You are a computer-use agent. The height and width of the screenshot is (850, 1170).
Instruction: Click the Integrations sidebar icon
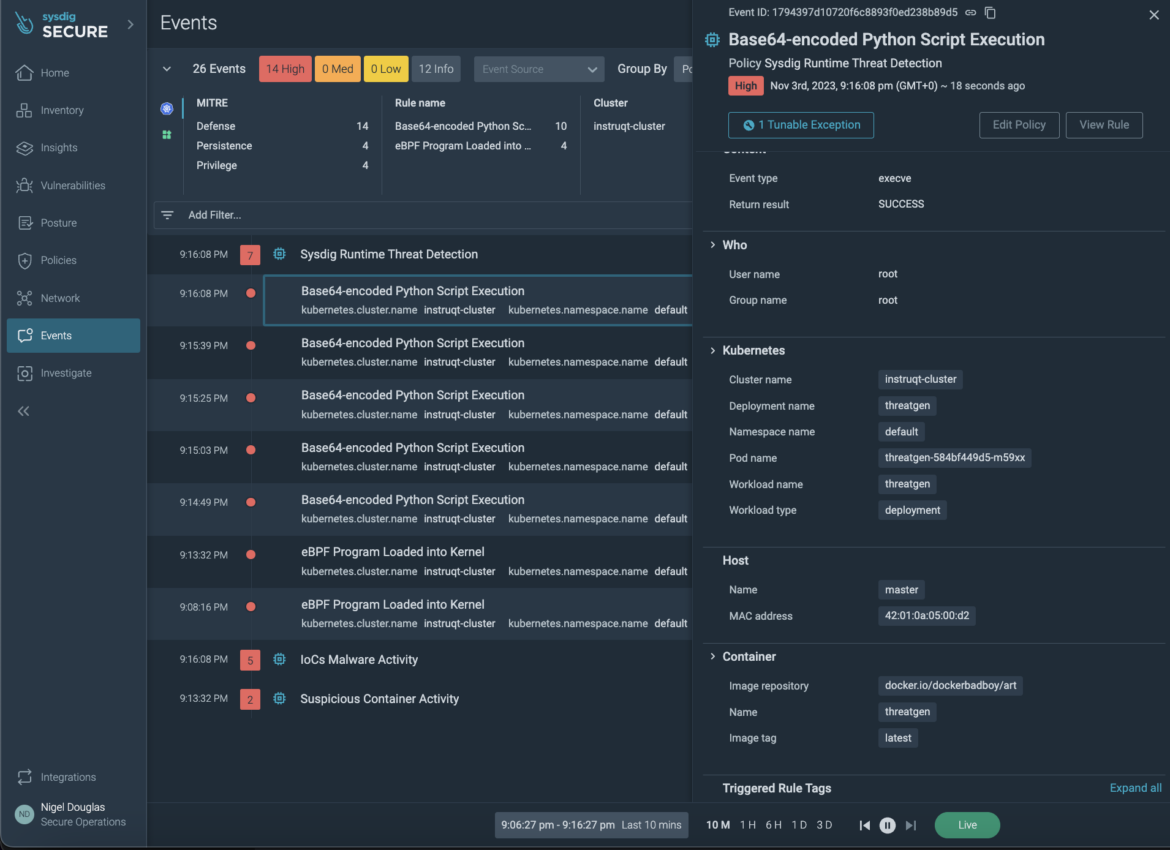click(25, 777)
